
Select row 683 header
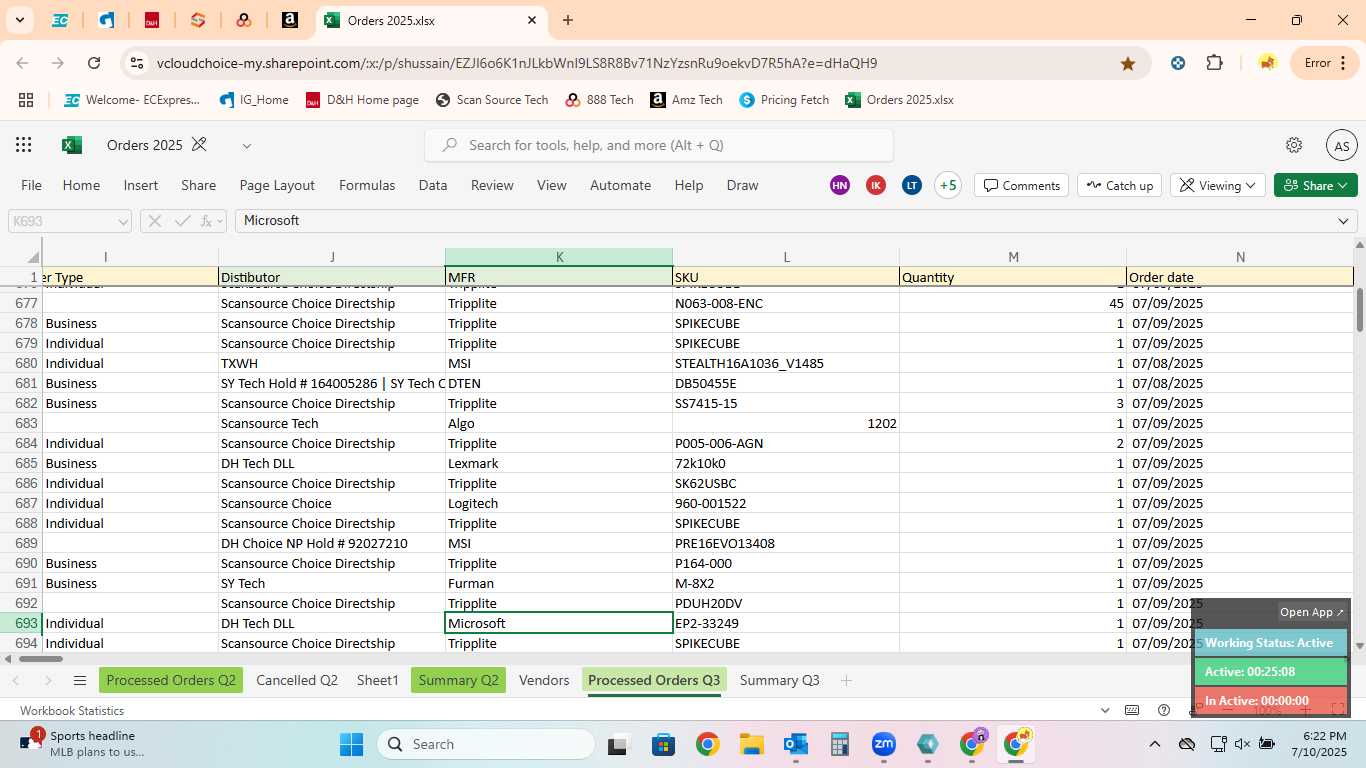click(x=21, y=423)
